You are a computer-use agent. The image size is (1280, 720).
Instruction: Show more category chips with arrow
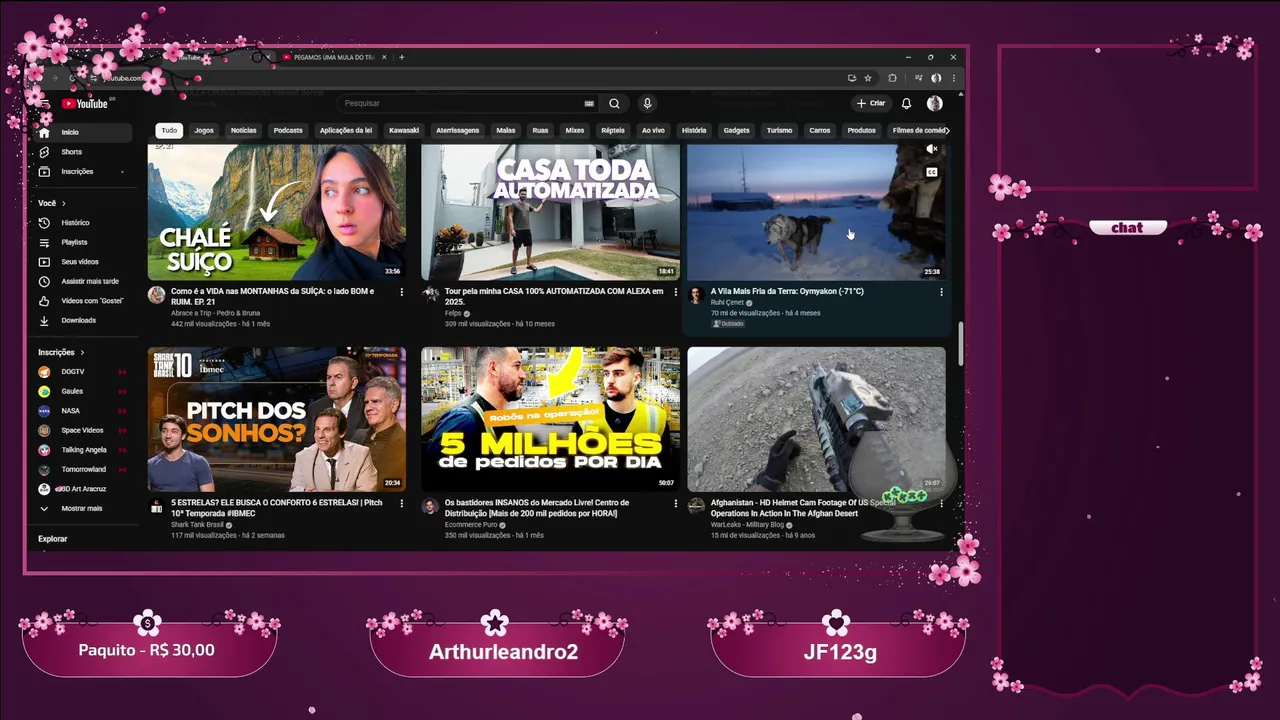(947, 130)
